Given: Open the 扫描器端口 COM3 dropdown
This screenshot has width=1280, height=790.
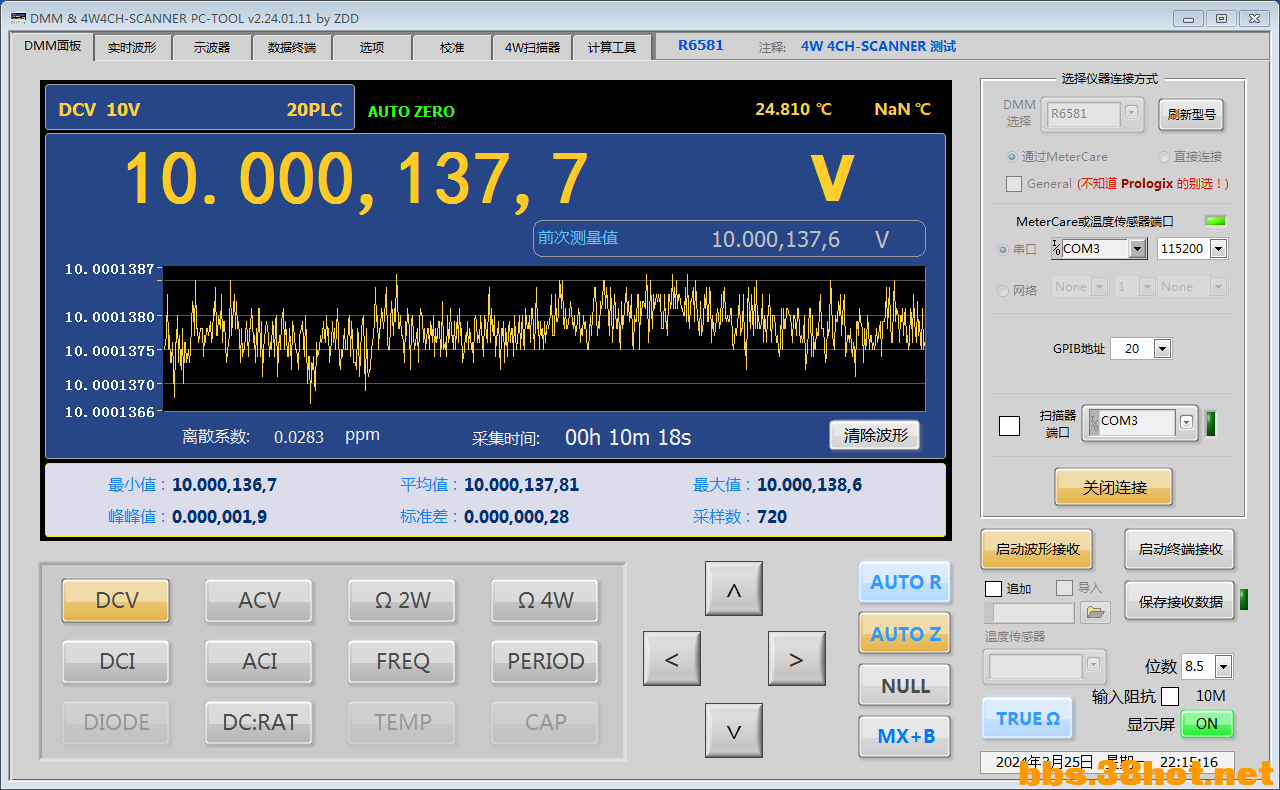Looking at the screenshot, I should (1186, 422).
